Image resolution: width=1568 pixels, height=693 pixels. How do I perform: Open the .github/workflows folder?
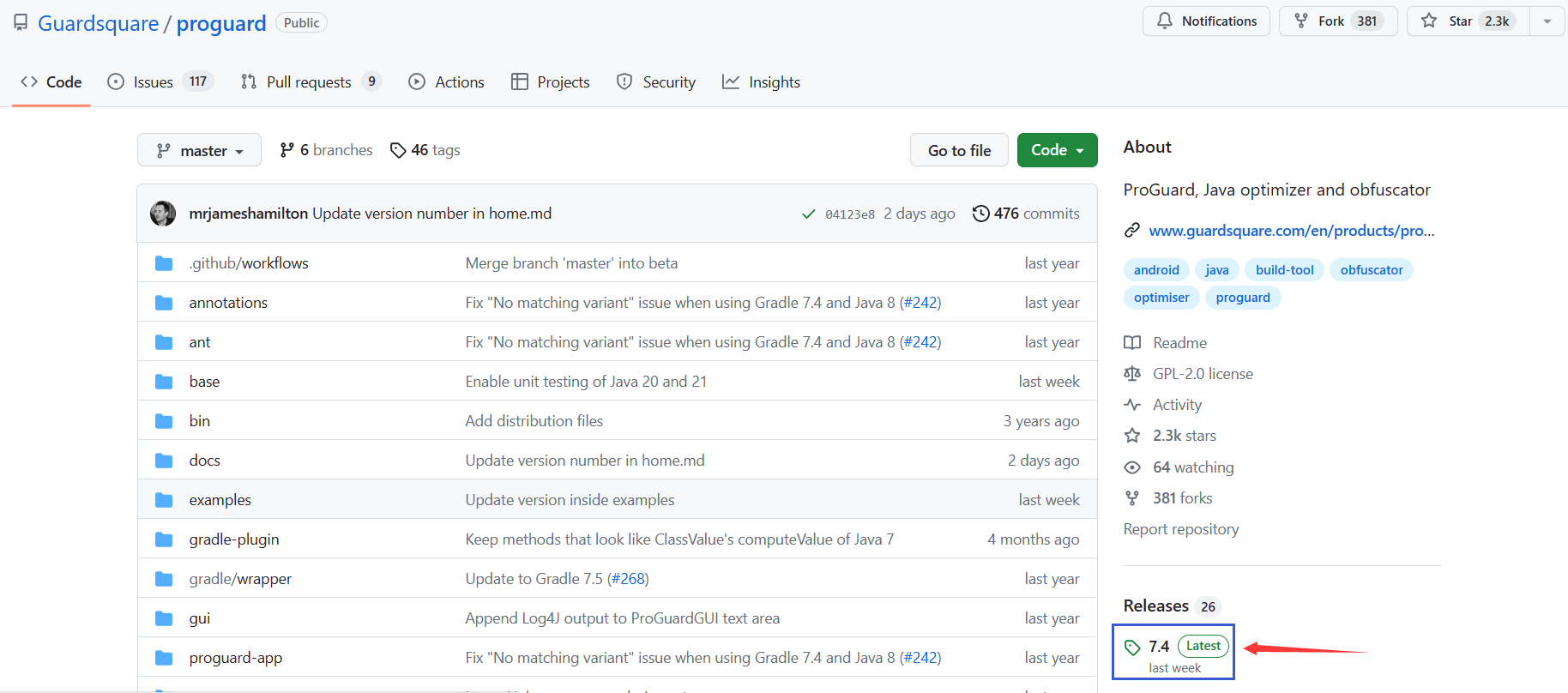[249, 263]
